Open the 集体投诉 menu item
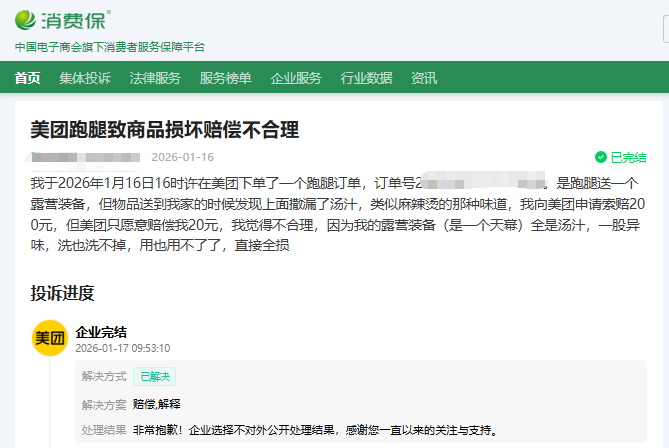This screenshot has height=448, width=669. point(85,78)
